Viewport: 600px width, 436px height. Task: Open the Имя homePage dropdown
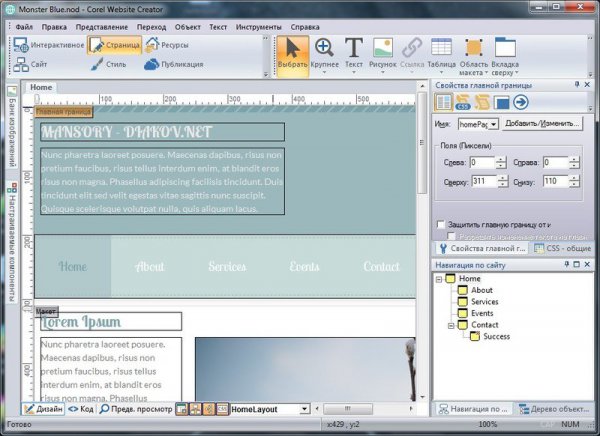click(493, 124)
